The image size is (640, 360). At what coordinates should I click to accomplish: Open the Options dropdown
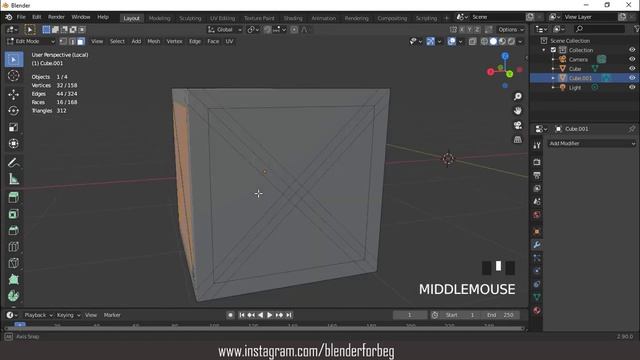click(x=511, y=29)
